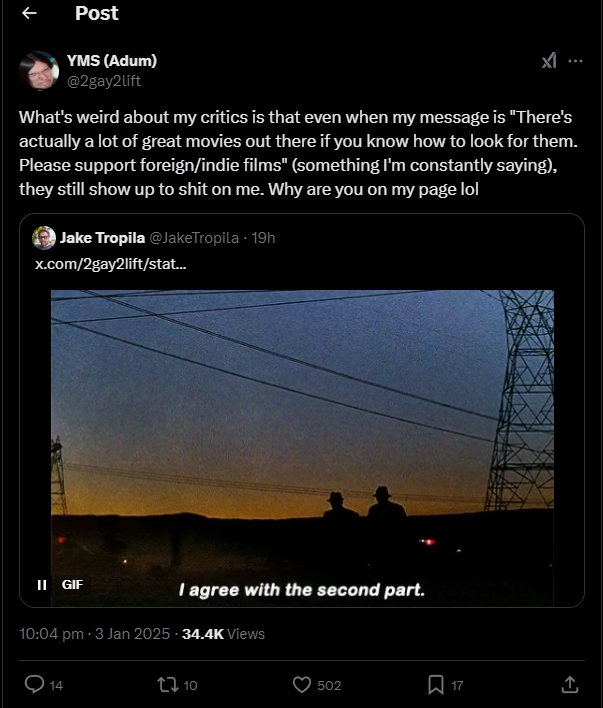The image size is (603, 708).
Task: Open Jake Tropila's avatar in quoted post
Action: [x=44, y=238]
